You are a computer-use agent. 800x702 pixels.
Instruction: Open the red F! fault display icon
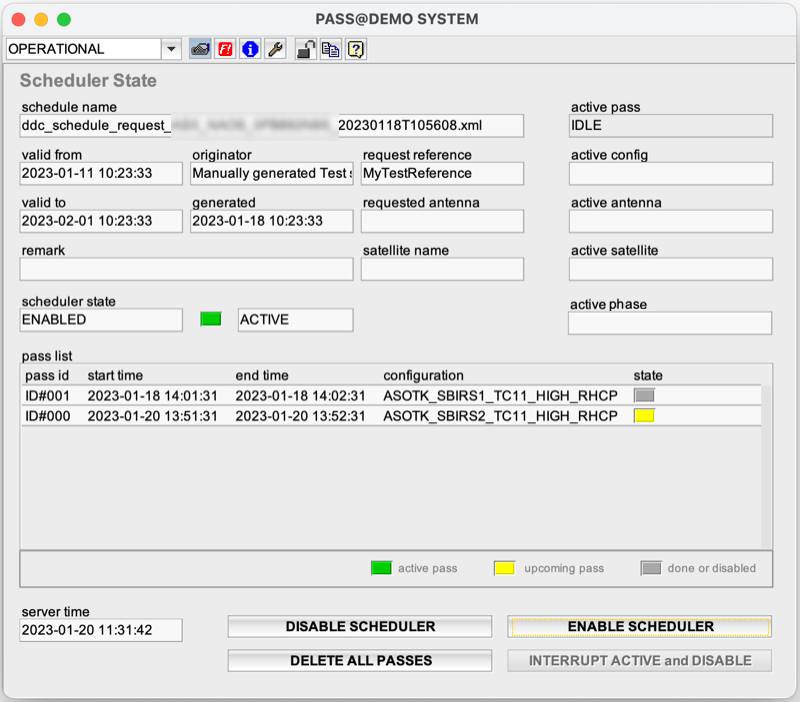225,48
